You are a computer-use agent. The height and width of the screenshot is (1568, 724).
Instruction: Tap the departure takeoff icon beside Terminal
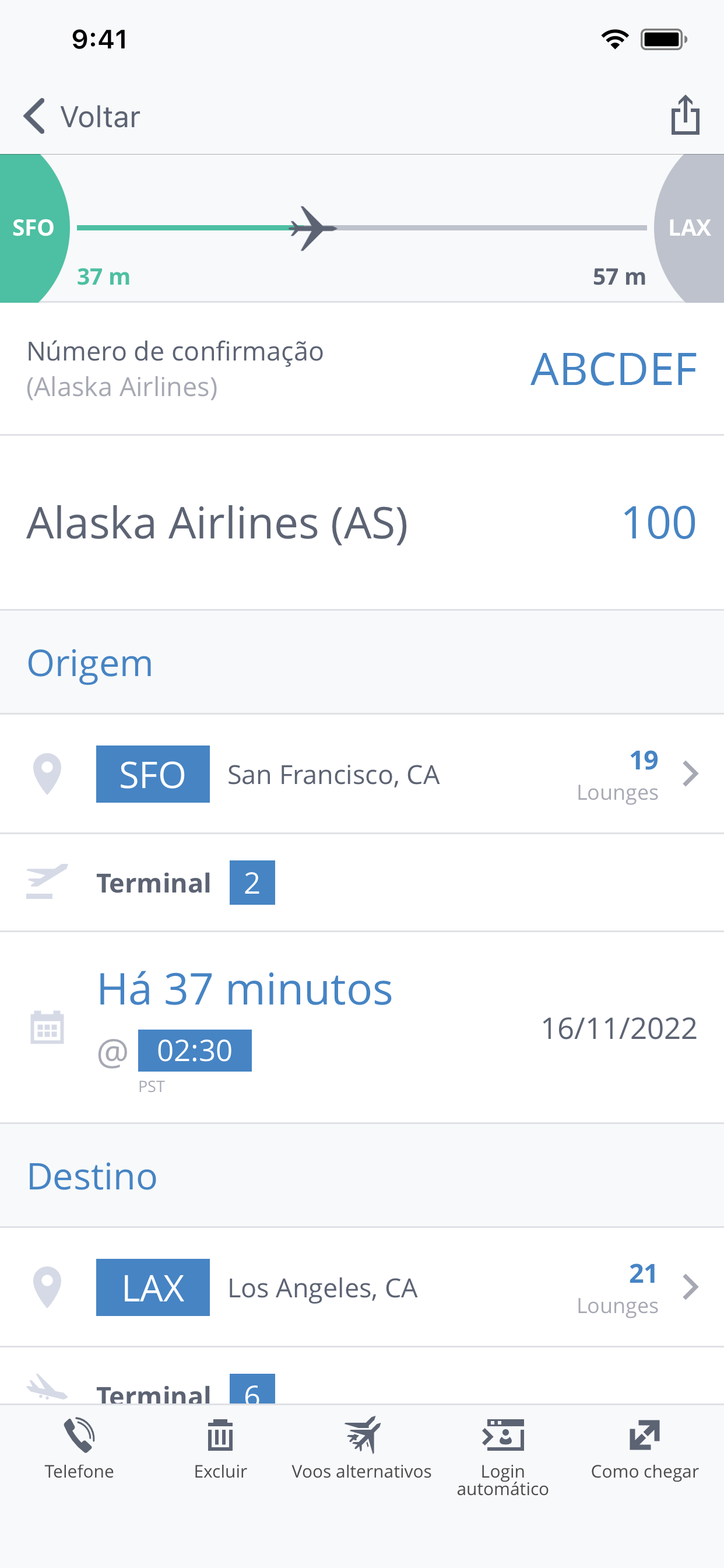point(47,881)
